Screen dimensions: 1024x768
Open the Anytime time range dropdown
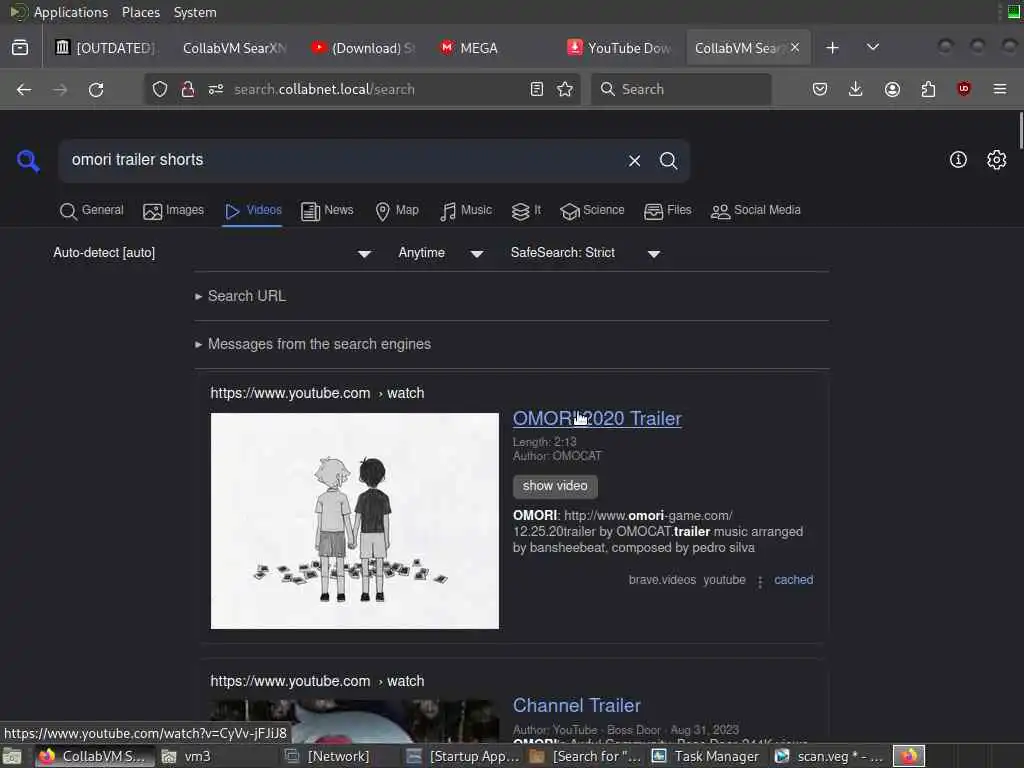tap(441, 253)
